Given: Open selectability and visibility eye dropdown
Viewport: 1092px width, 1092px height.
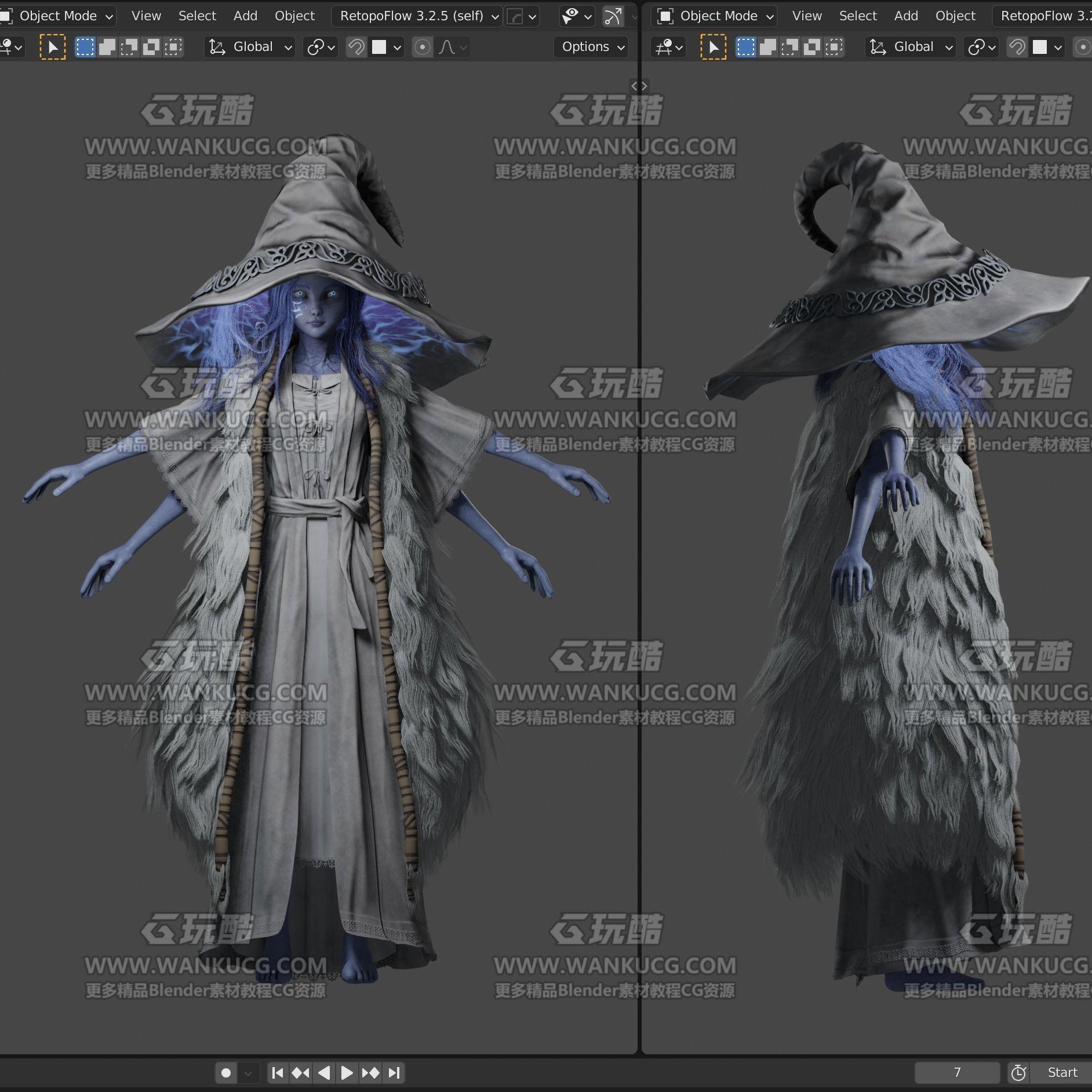Looking at the screenshot, I should click(577, 16).
